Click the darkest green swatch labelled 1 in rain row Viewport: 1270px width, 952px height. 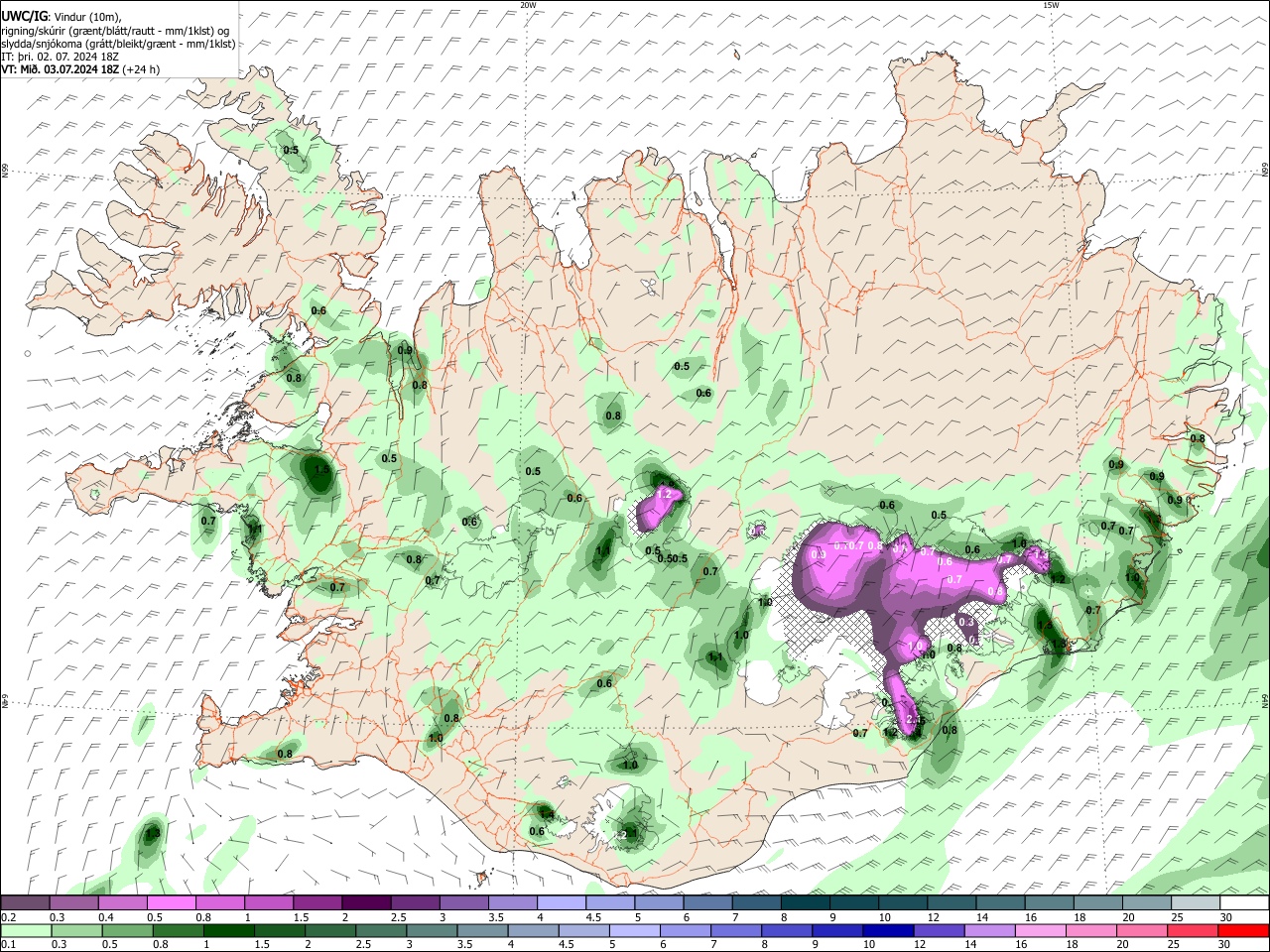tap(229, 930)
